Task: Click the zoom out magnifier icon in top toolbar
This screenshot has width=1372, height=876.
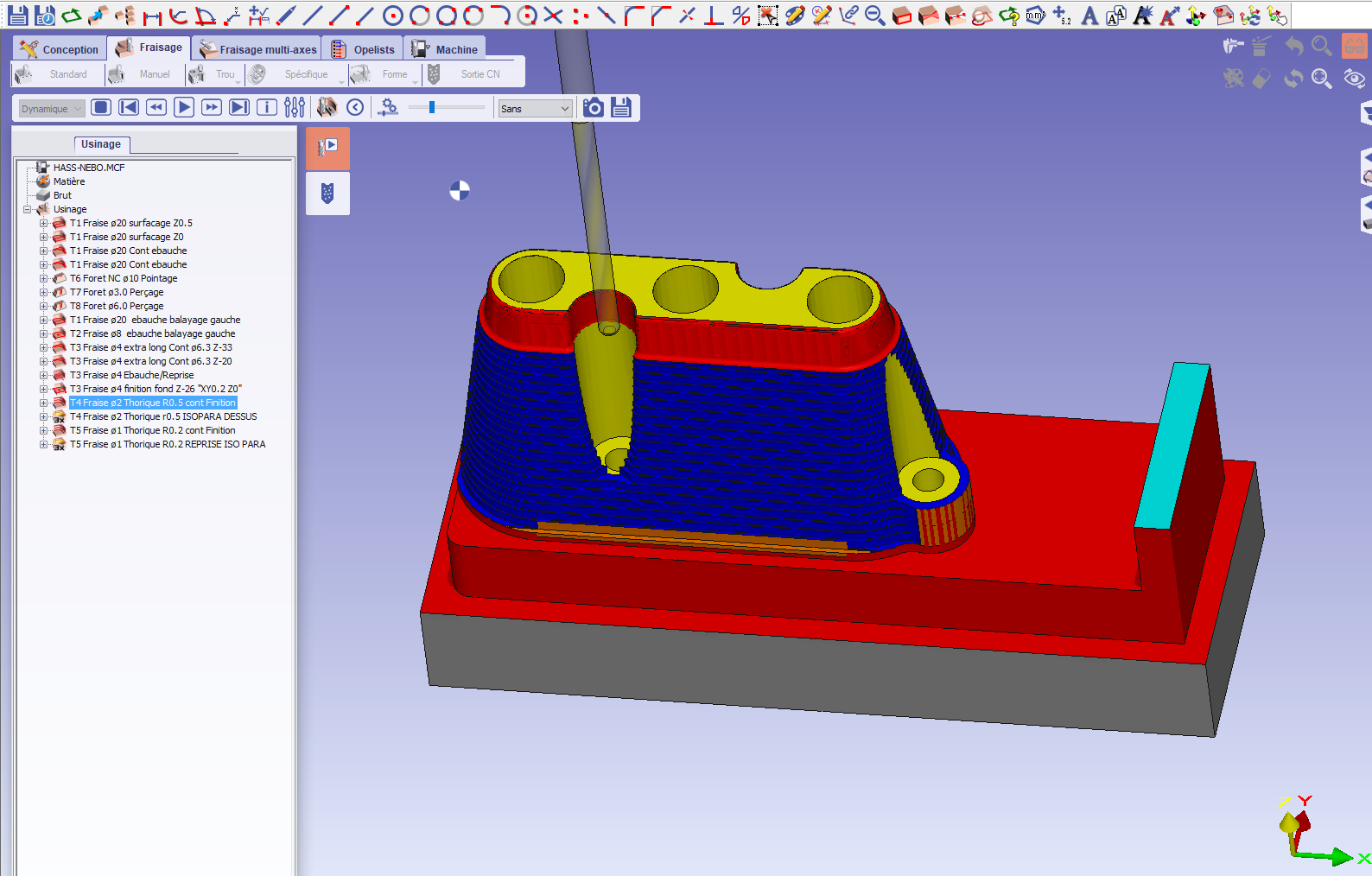Action: (x=874, y=16)
